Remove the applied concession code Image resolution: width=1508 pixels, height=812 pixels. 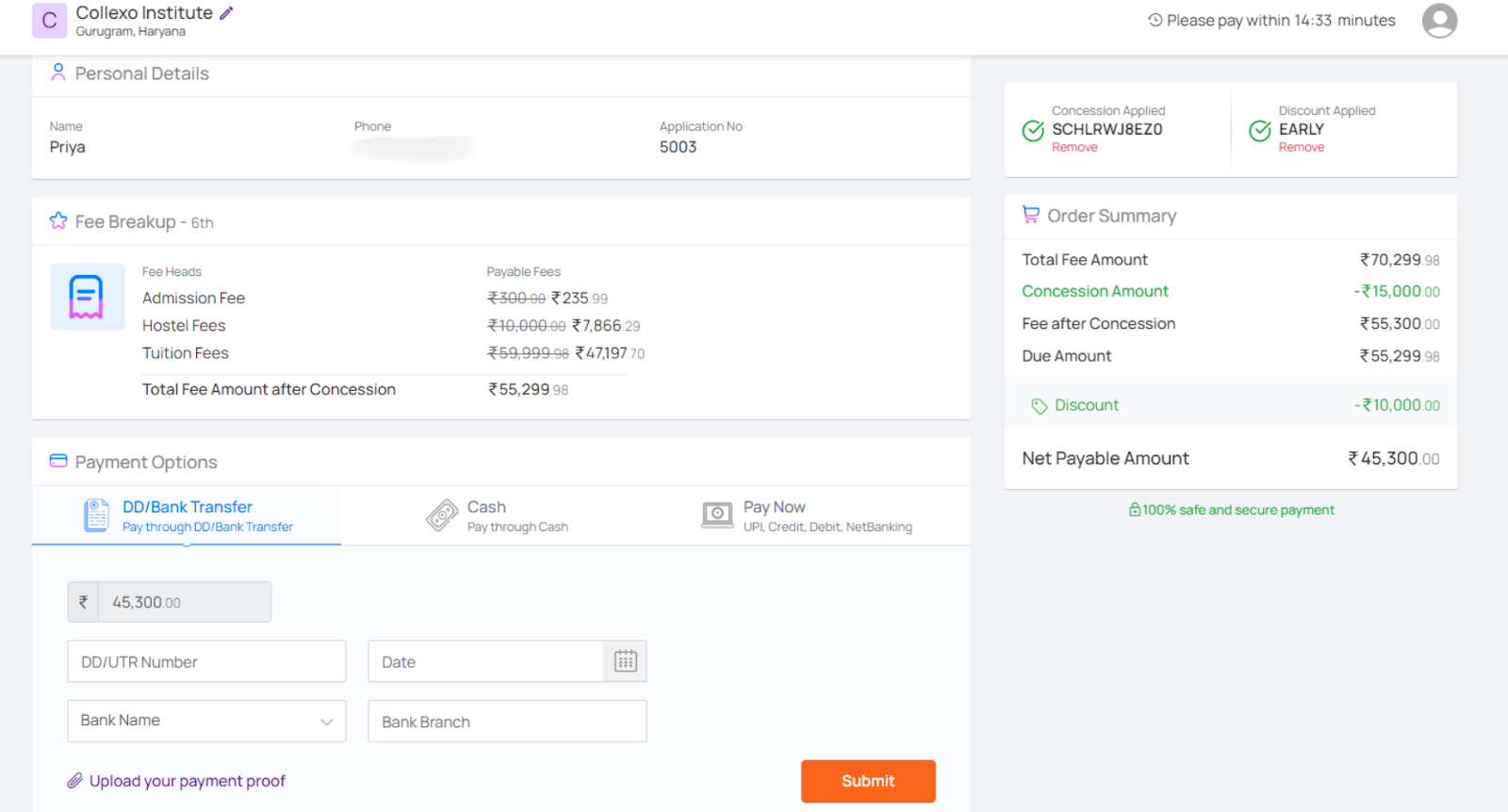[x=1074, y=148]
